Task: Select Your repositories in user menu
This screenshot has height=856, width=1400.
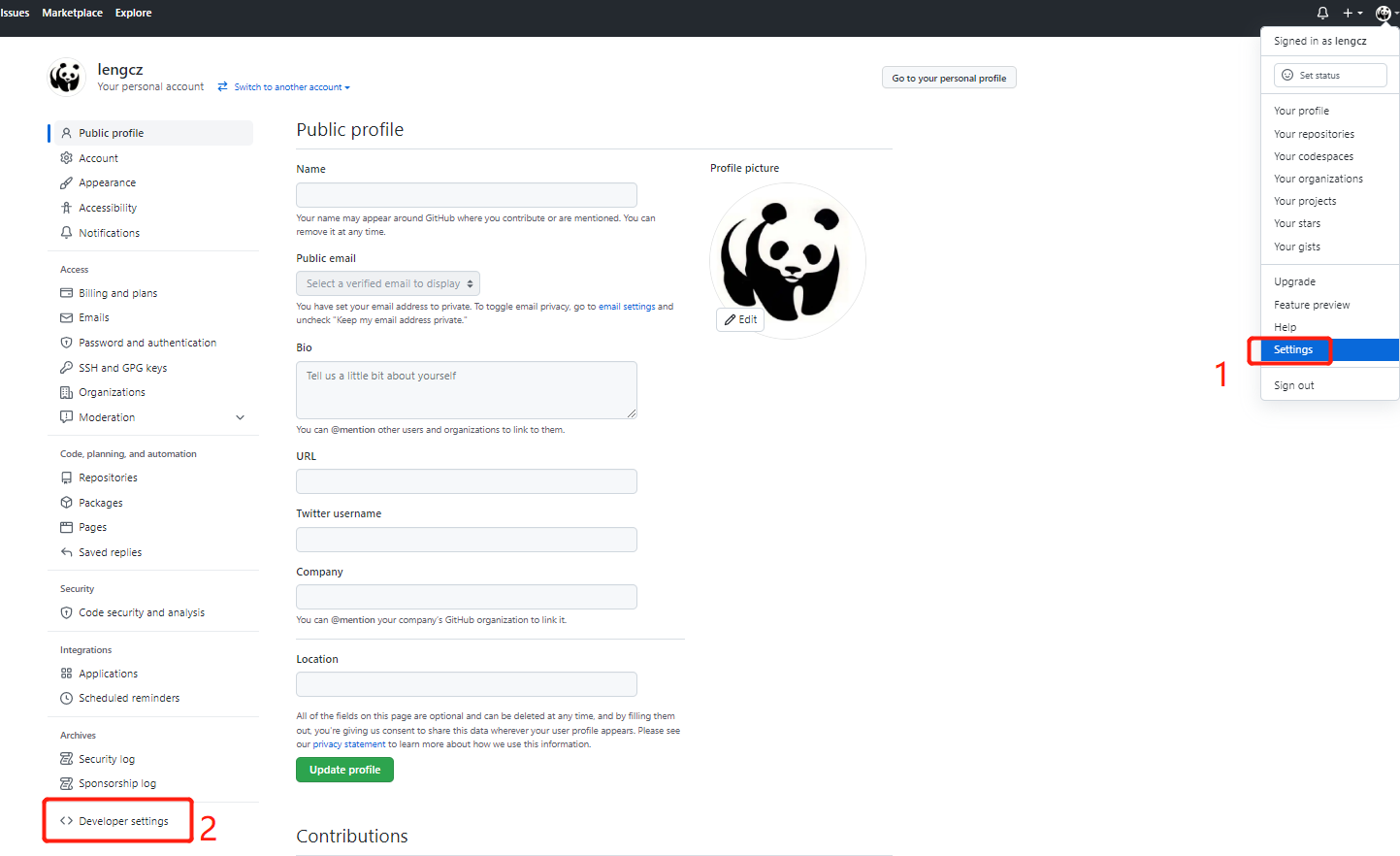Action: coord(1314,134)
